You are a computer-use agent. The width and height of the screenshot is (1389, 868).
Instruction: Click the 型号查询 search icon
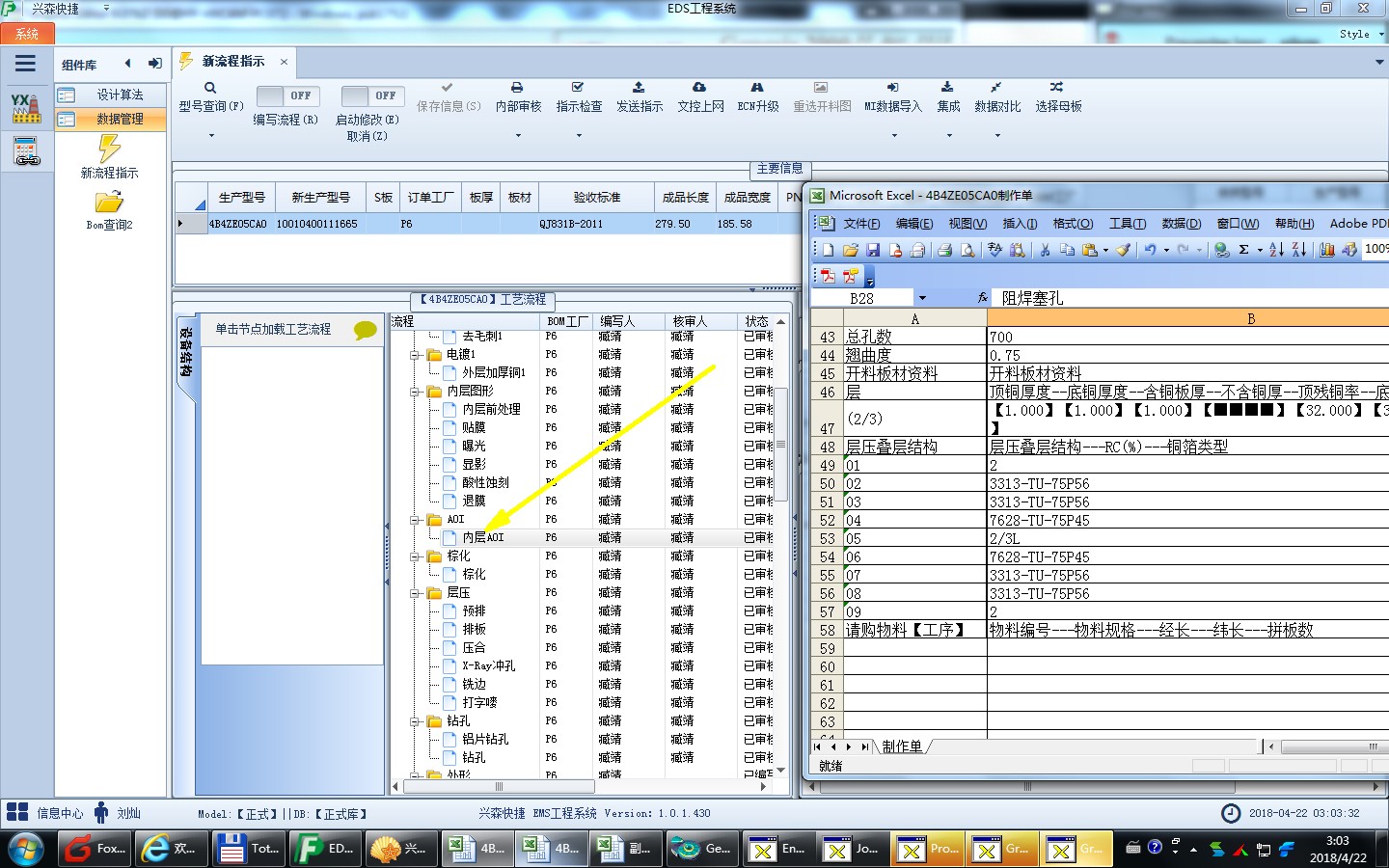coord(210,88)
